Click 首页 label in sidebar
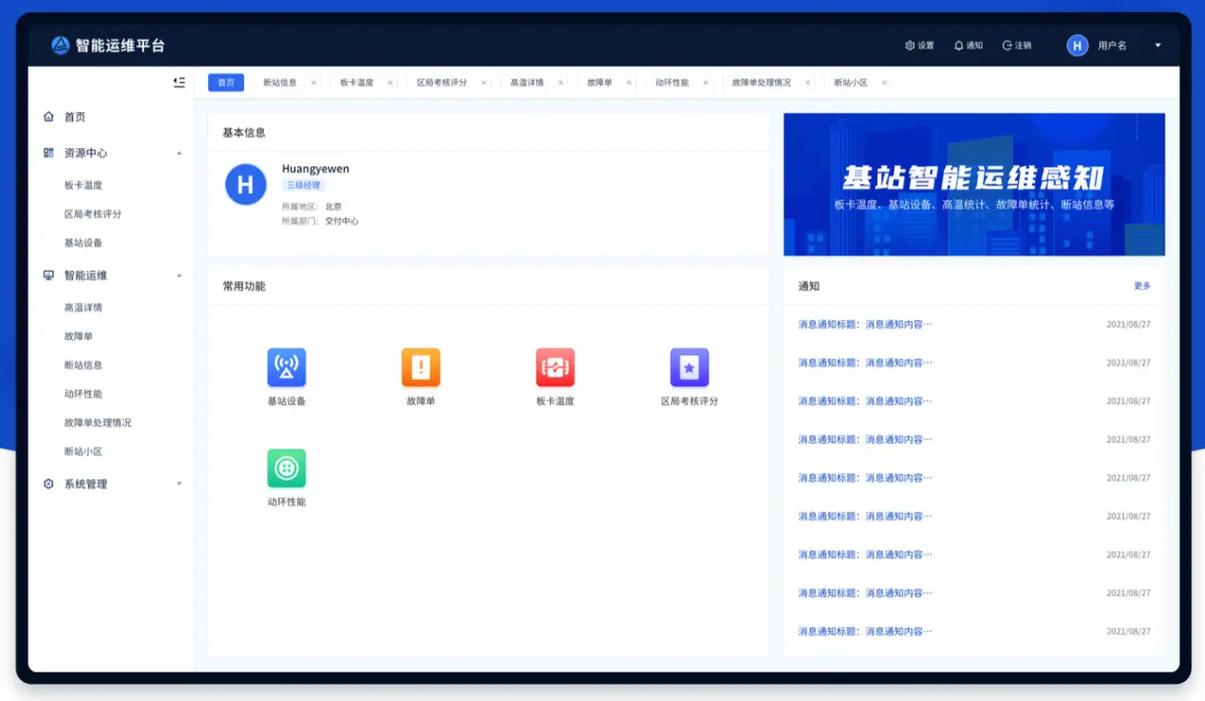Image resolution: width=1205 pixels, height=701 pixels. point(75,117)
